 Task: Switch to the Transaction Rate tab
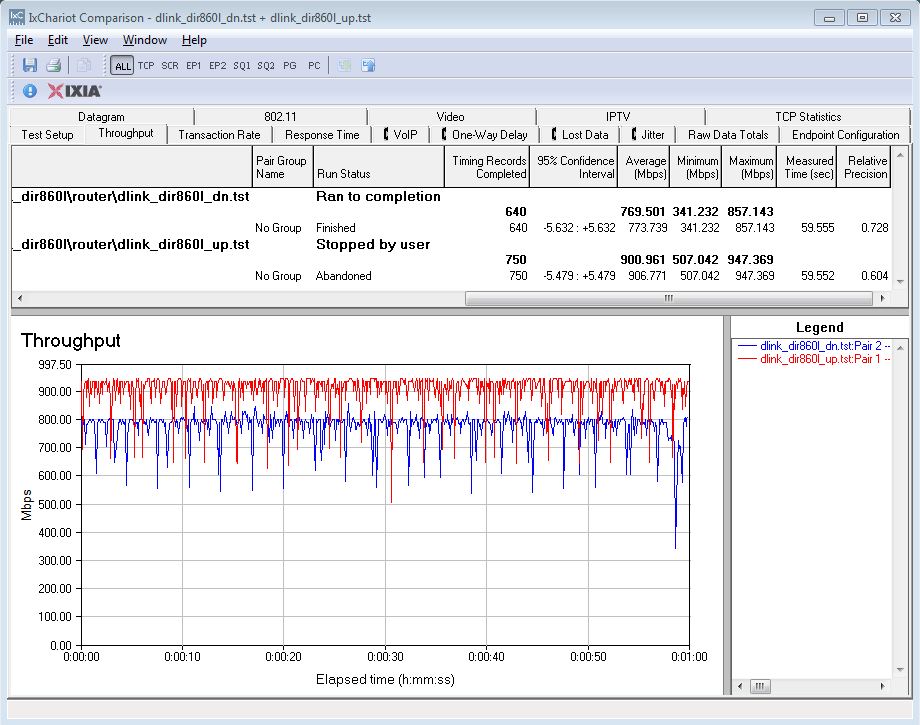point(219,135)
